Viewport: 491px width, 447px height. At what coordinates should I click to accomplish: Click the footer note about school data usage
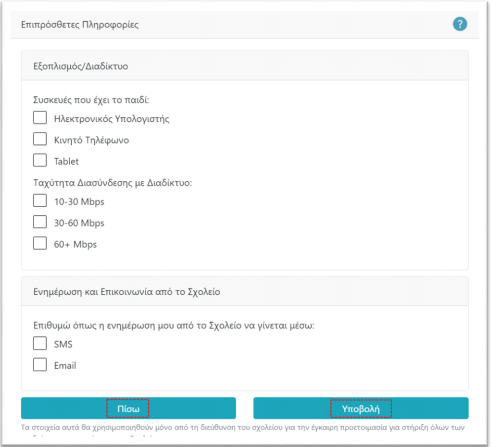243,428
